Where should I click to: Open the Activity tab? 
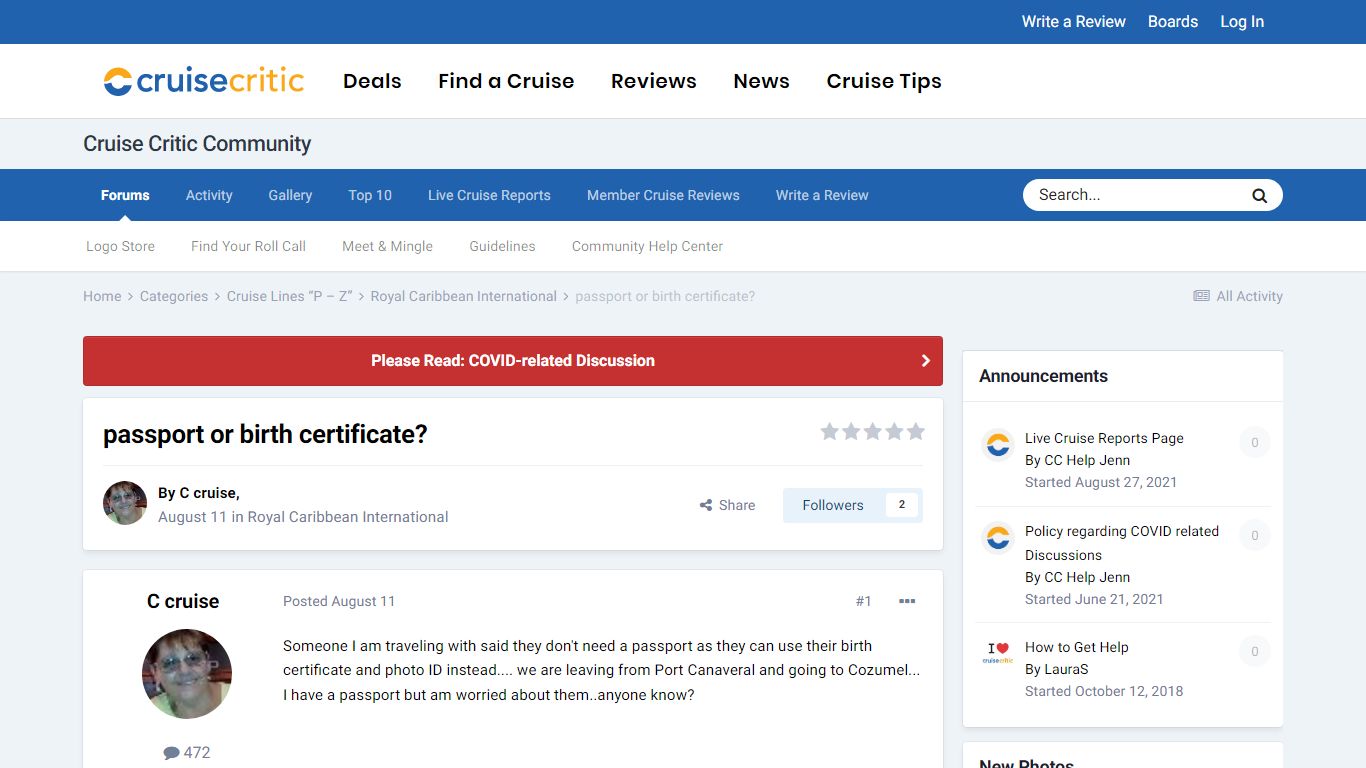209,195
